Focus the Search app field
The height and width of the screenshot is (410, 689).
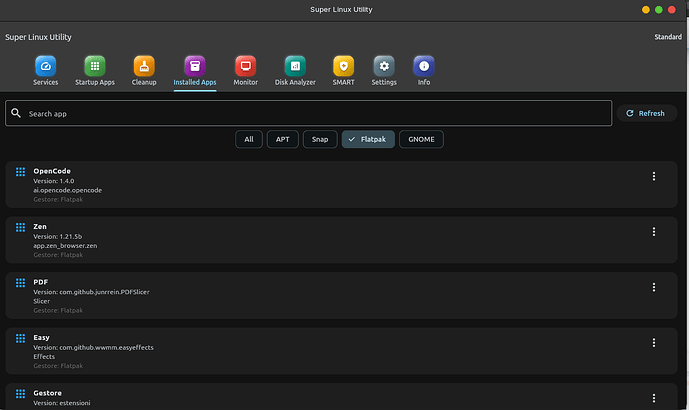pyautogui.click(x=308, y=113)
